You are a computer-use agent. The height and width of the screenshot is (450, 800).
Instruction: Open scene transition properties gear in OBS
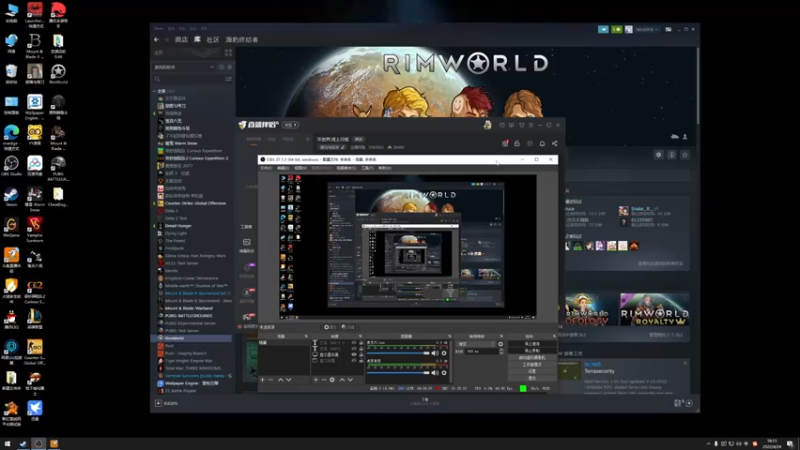pos(501,344)
